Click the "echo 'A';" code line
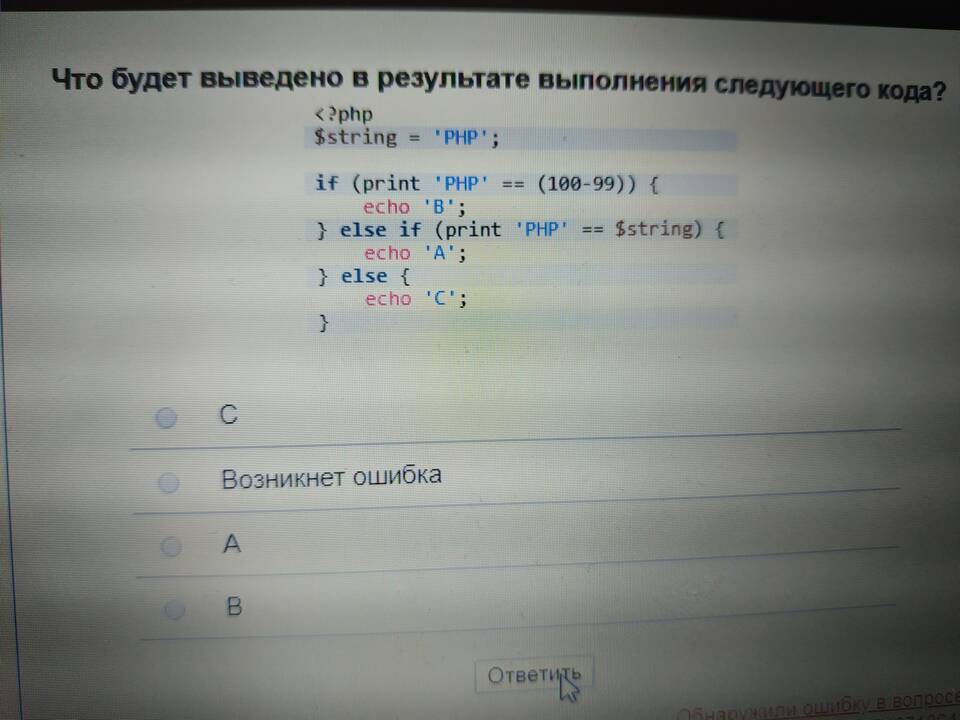The width and height of the screenshot is (960, 720). pyautogui.click(x=415, y=254)
